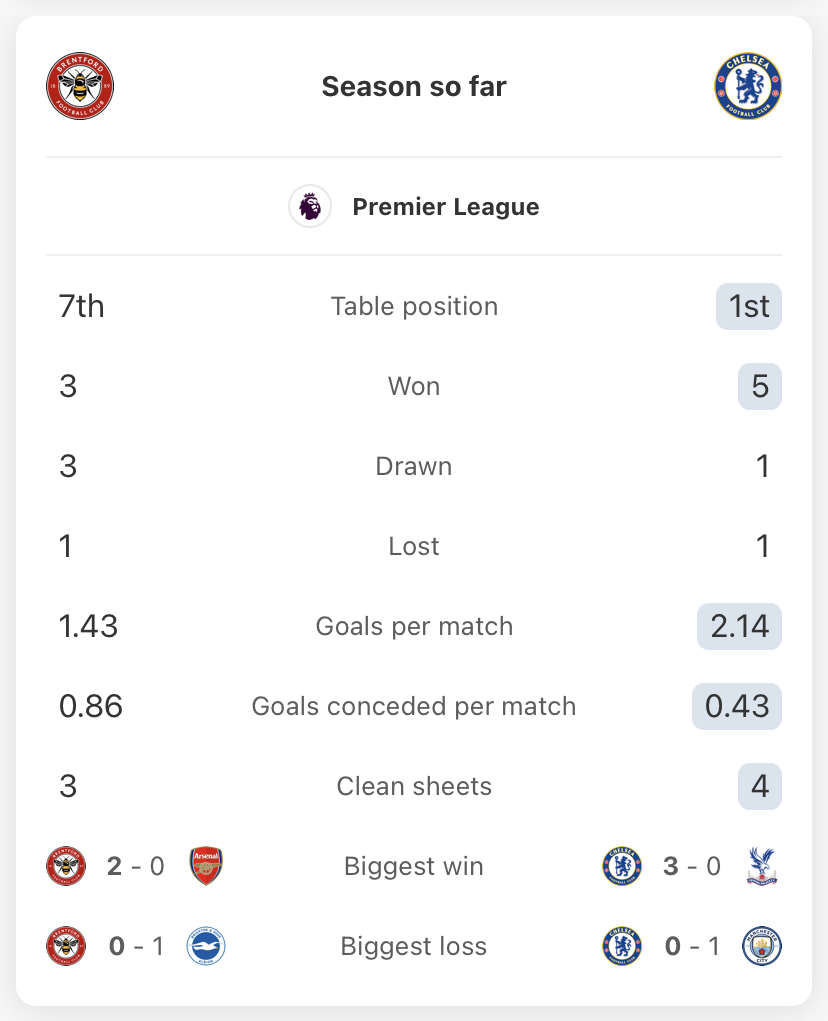828x1021 pixels.
Task: Select the highlighted 4 clean sheets value
Action: tap(760, 786)
